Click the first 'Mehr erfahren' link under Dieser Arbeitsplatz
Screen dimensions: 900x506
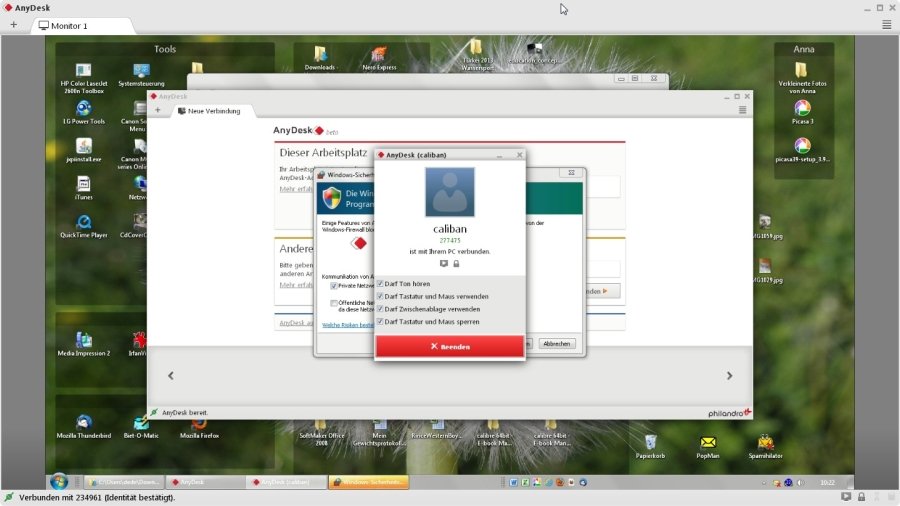tap(296, 189)
